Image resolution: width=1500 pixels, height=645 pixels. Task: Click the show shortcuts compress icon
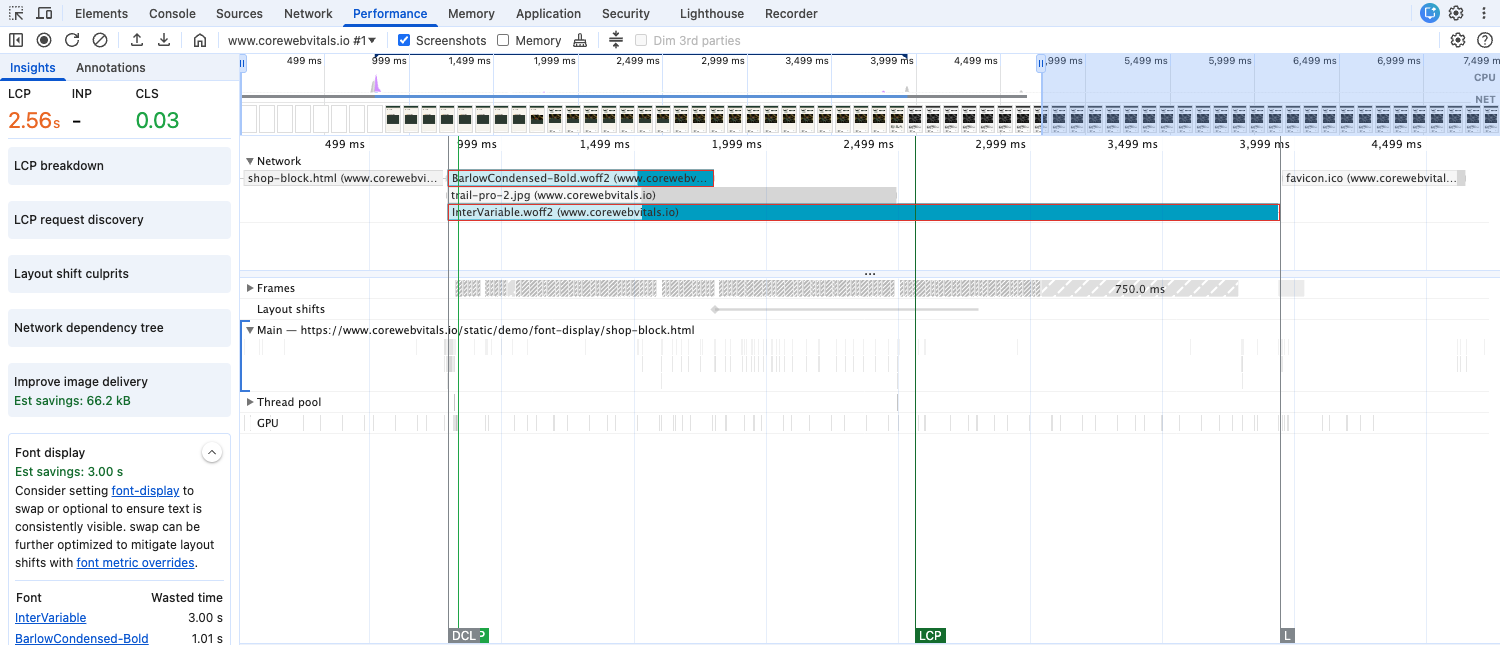(615, 40)
